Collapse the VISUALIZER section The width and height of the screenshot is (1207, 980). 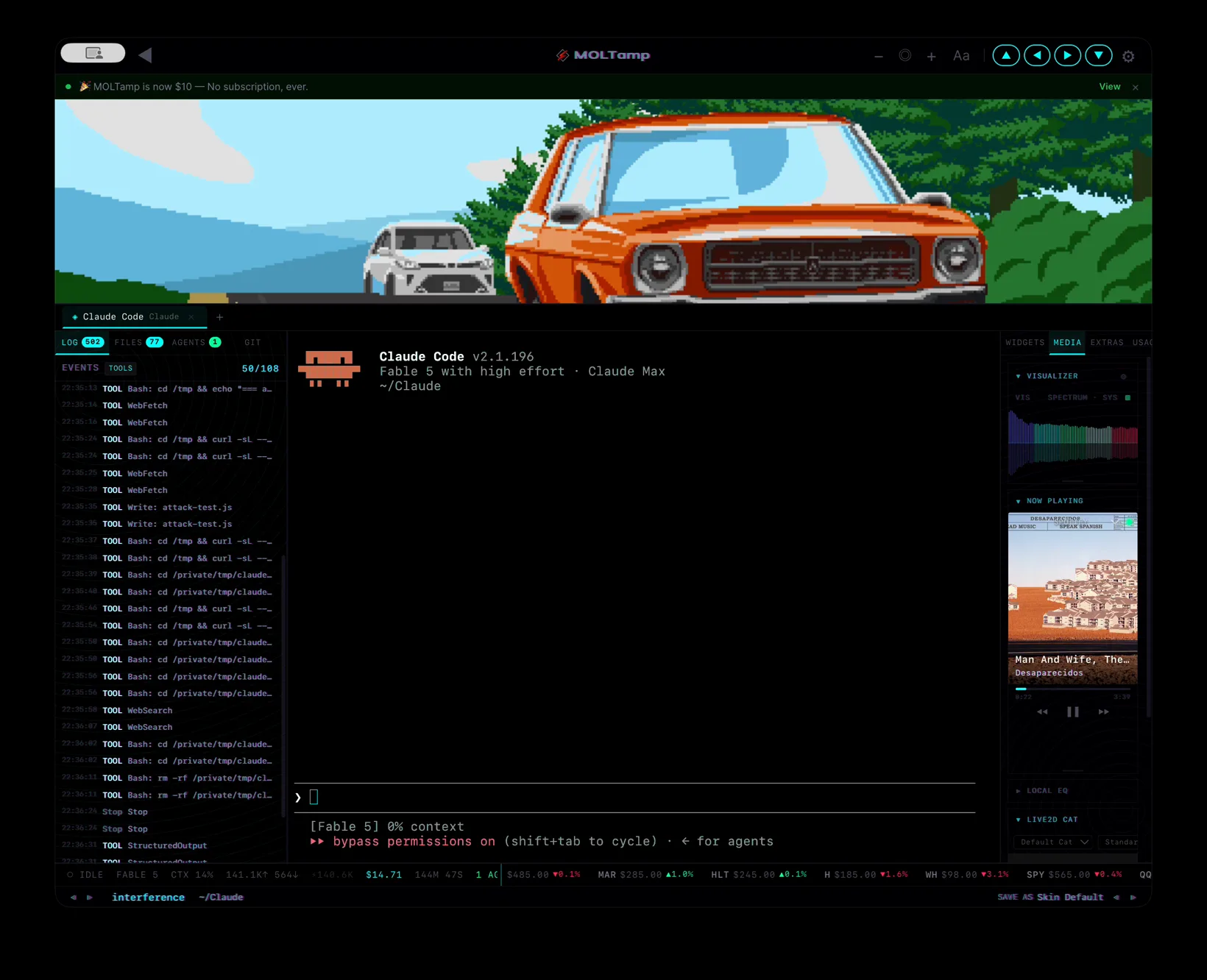coord(1047,376)
